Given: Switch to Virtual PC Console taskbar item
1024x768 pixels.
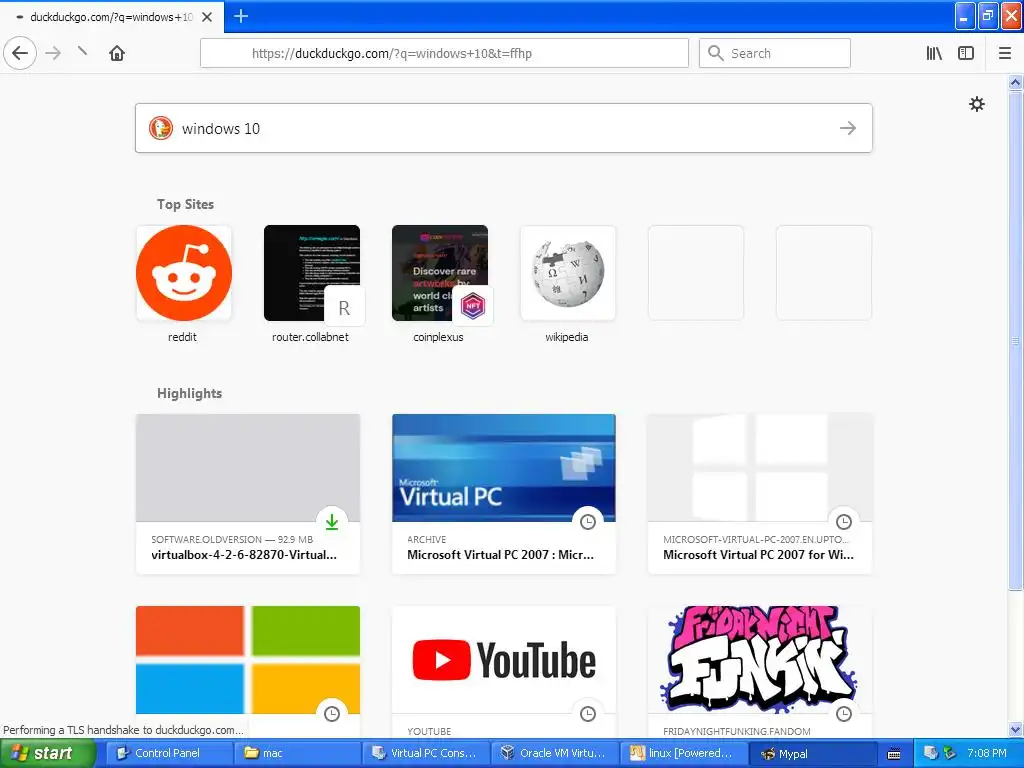Looking at the screenshot, I should [425, 753].
